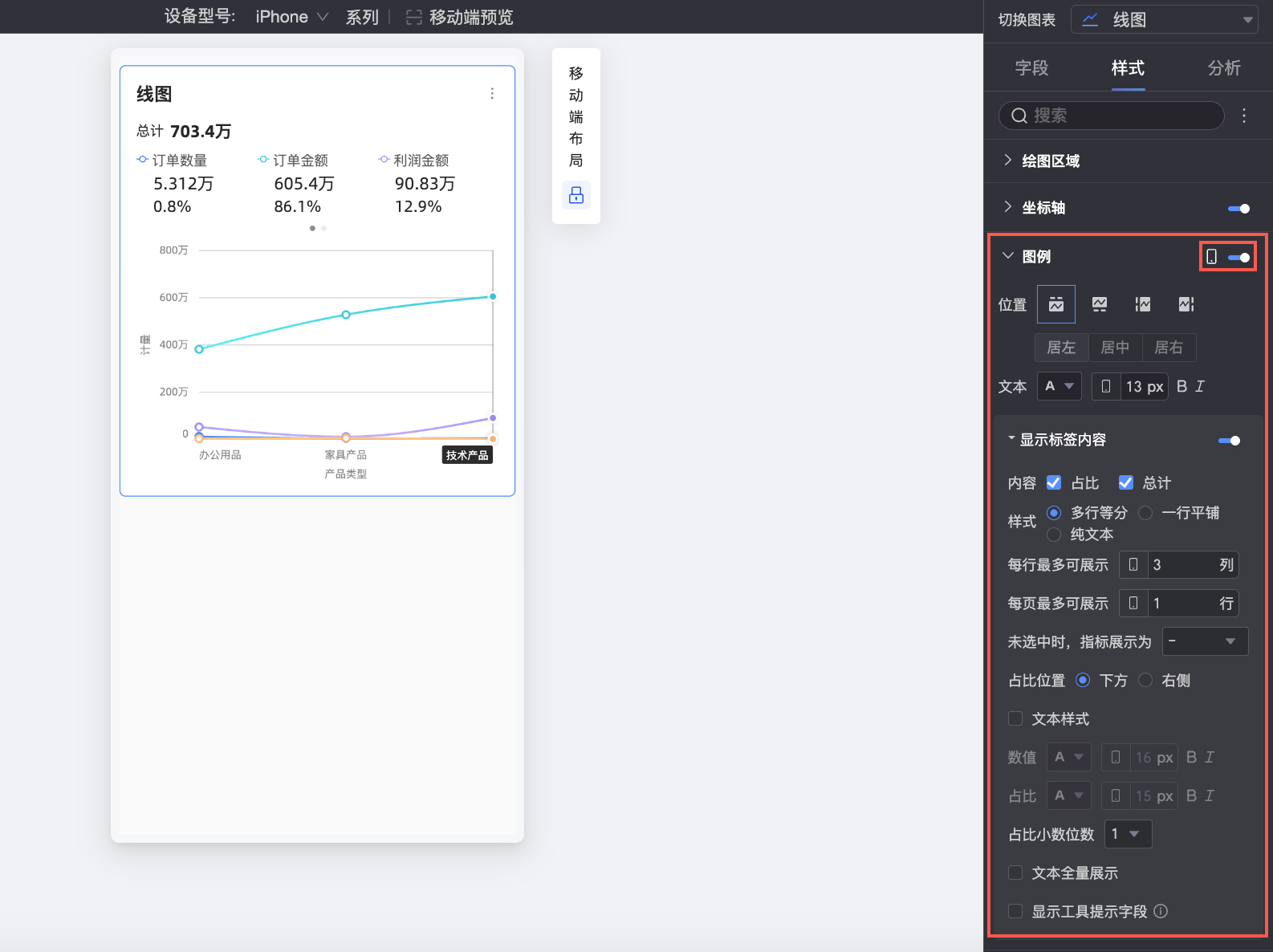The width and height of the screenshot is (1273, 952).
Task: Enable 文本全量展示 checkbox
Action: 1015,873
